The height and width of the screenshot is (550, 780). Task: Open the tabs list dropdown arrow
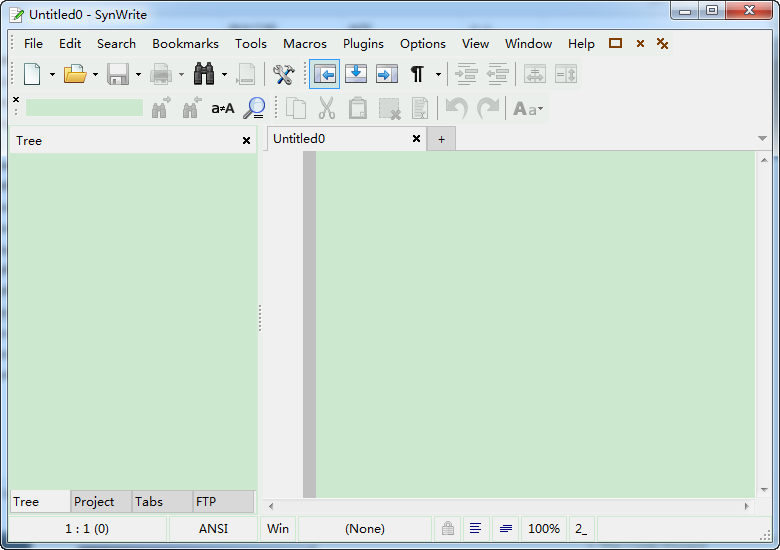762,138
